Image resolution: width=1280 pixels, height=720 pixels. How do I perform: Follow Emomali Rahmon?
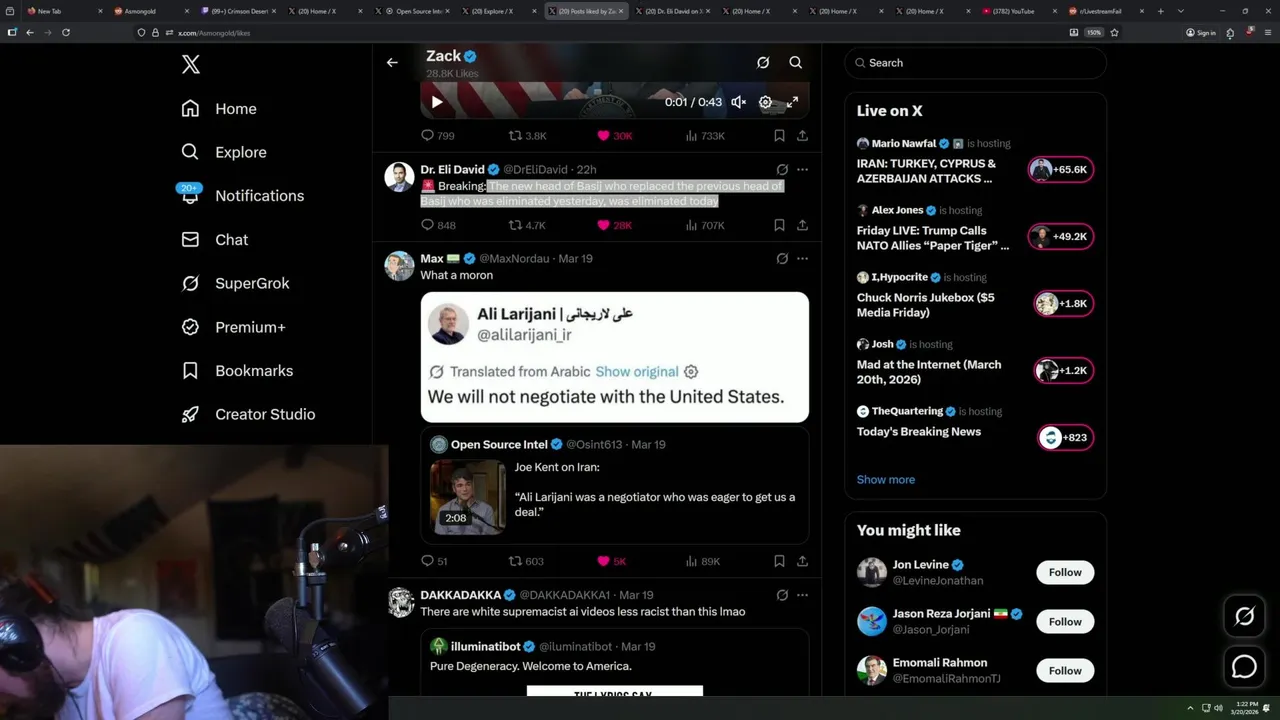coord(1065,670)
